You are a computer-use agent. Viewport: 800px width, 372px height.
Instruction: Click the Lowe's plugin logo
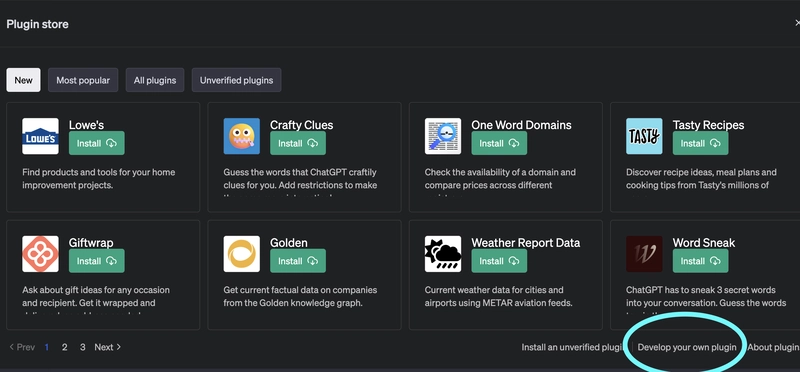(40, 136)
